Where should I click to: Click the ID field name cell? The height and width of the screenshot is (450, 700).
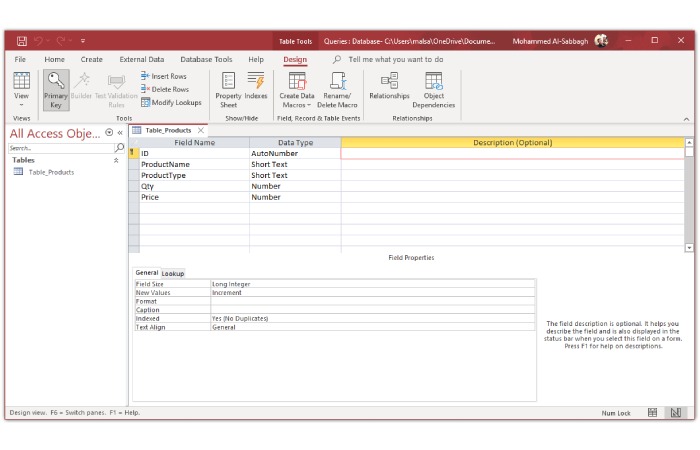[194, 154]
